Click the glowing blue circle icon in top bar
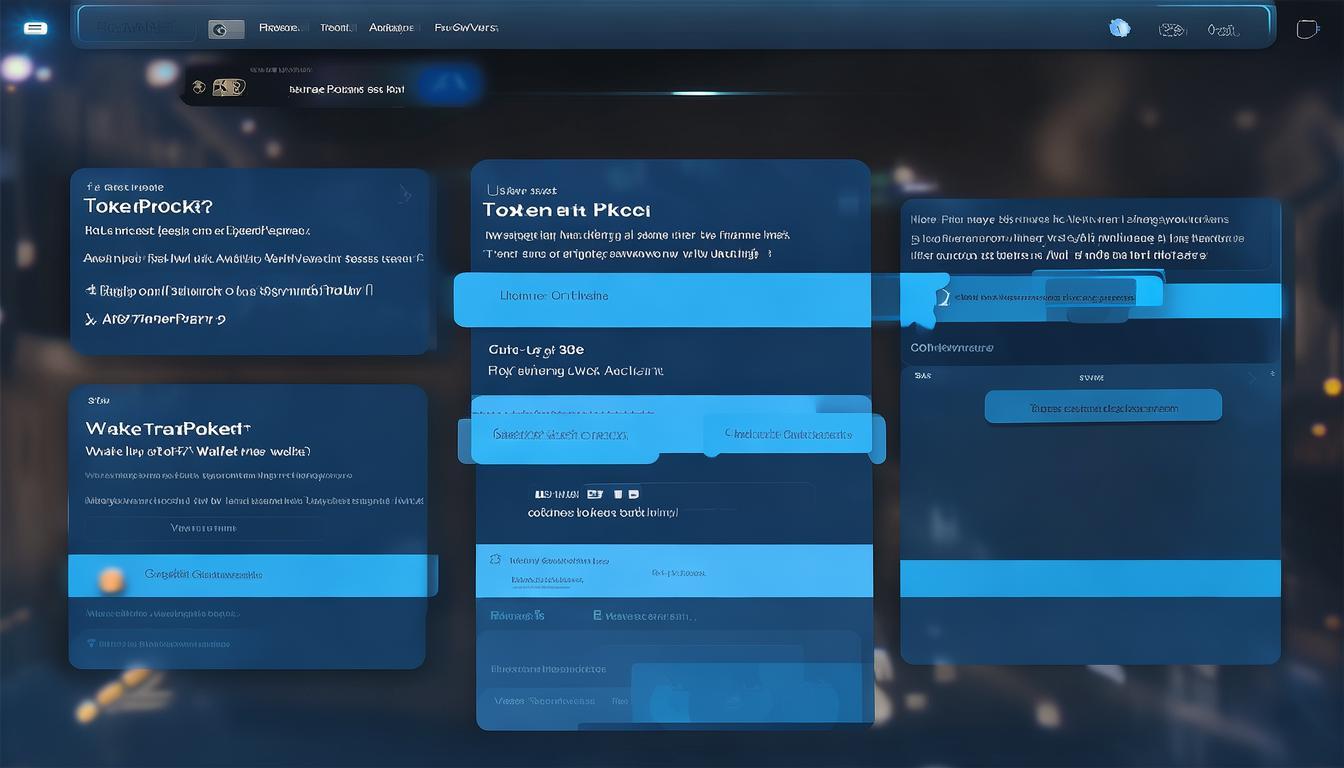This screenshot has height=768, width=1344. 1120,28
